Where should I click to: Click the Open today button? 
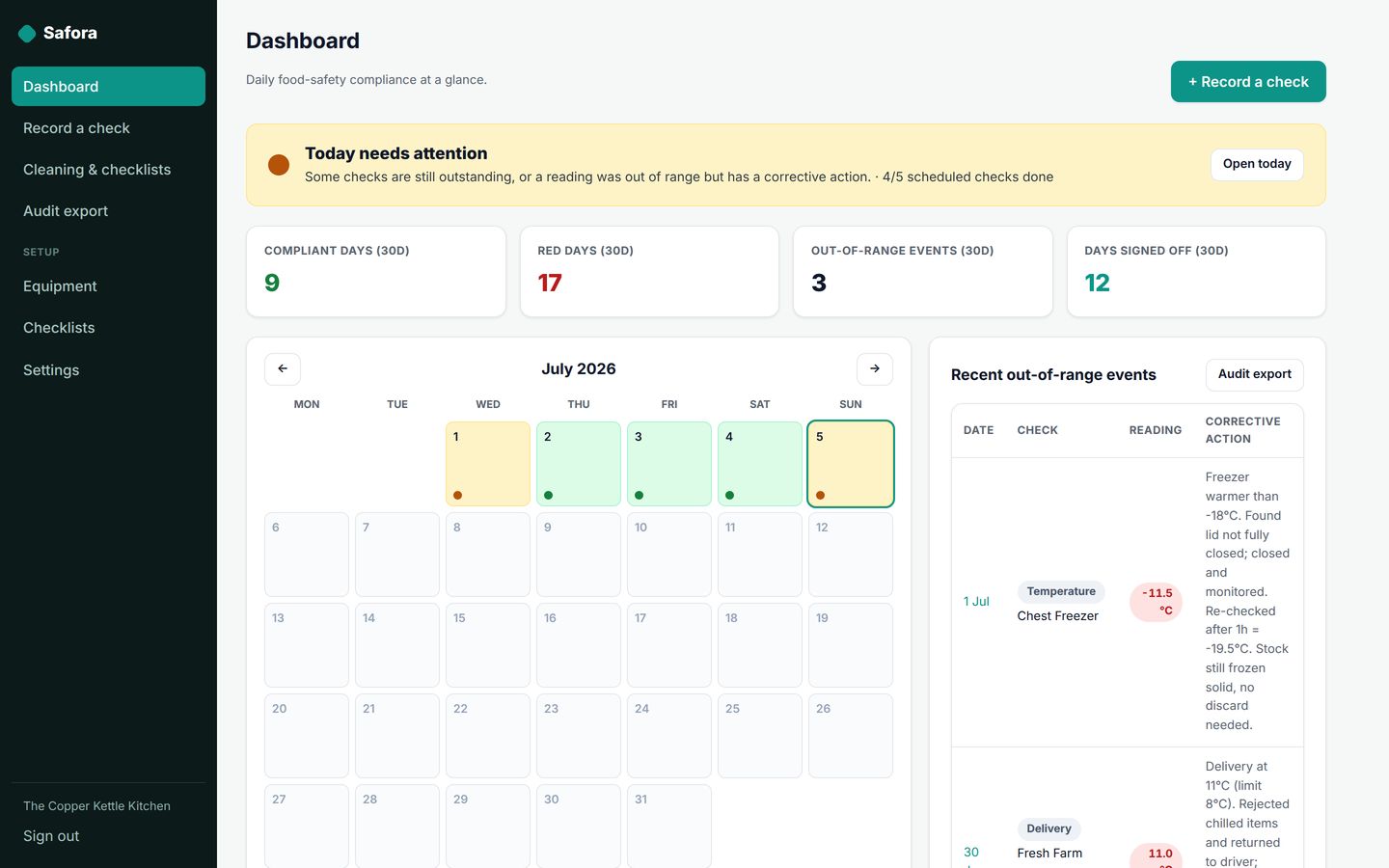(1257, 164)
